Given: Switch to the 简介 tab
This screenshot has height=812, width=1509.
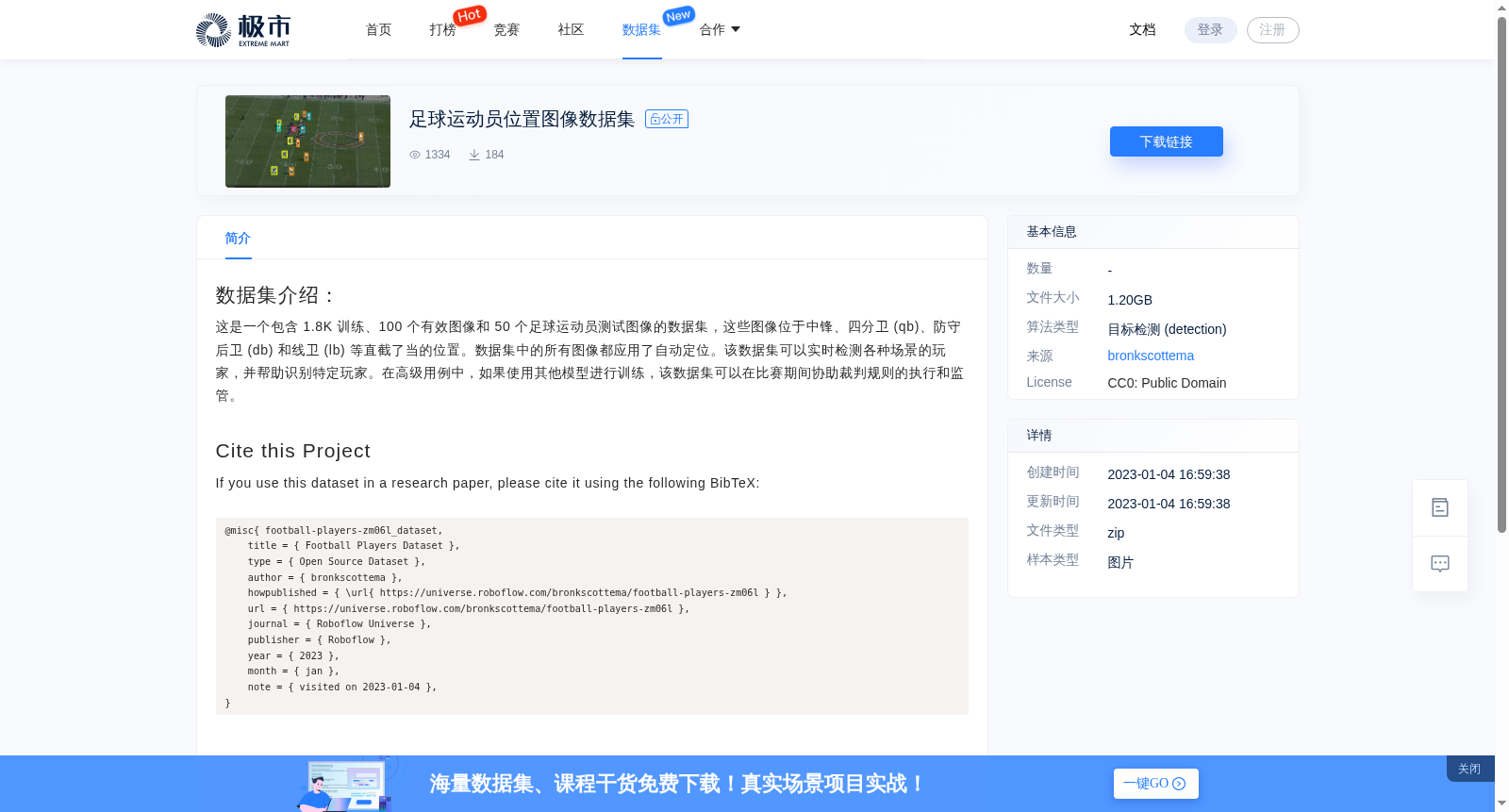Looking at the screenshot, I should coord(238,239).
